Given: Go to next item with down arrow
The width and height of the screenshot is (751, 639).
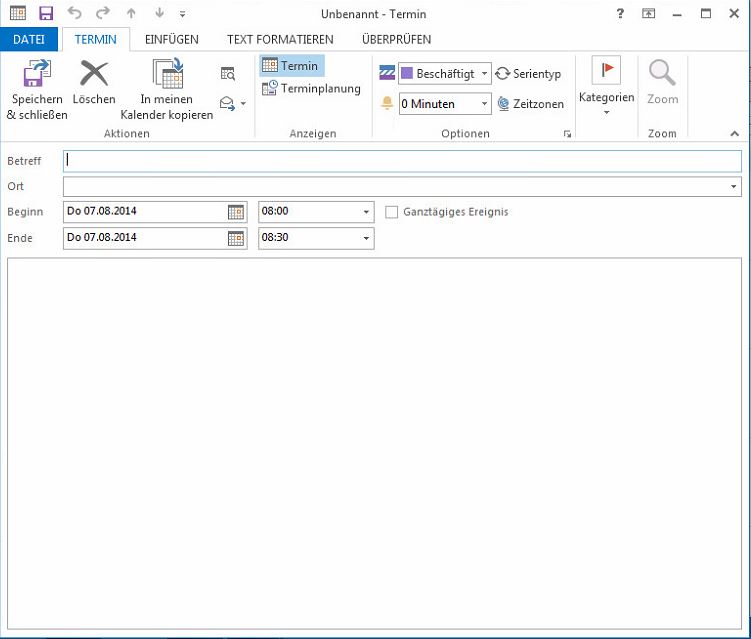Looking at the screenshot, I should pos(159,13).
